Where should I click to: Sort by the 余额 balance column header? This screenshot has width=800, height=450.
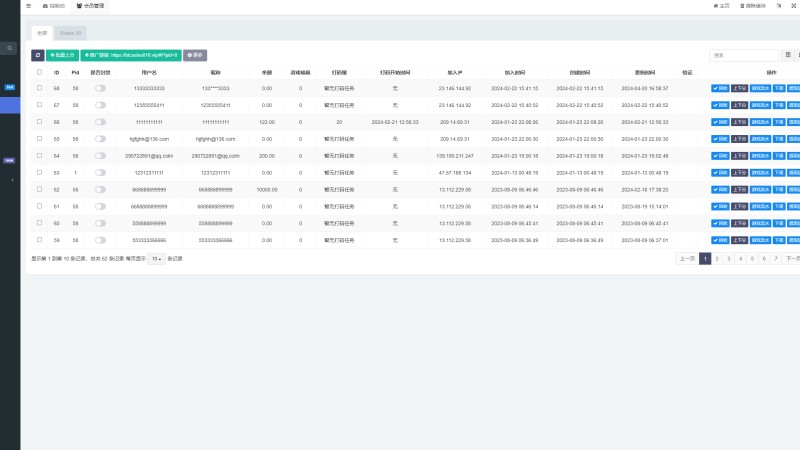click(x=267, y=72)
